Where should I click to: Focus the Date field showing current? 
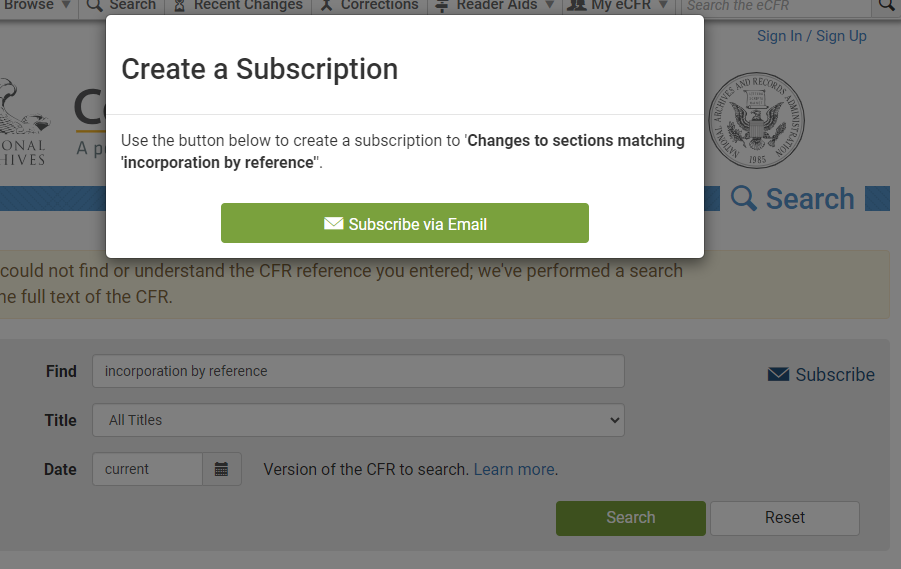[148, 469]
